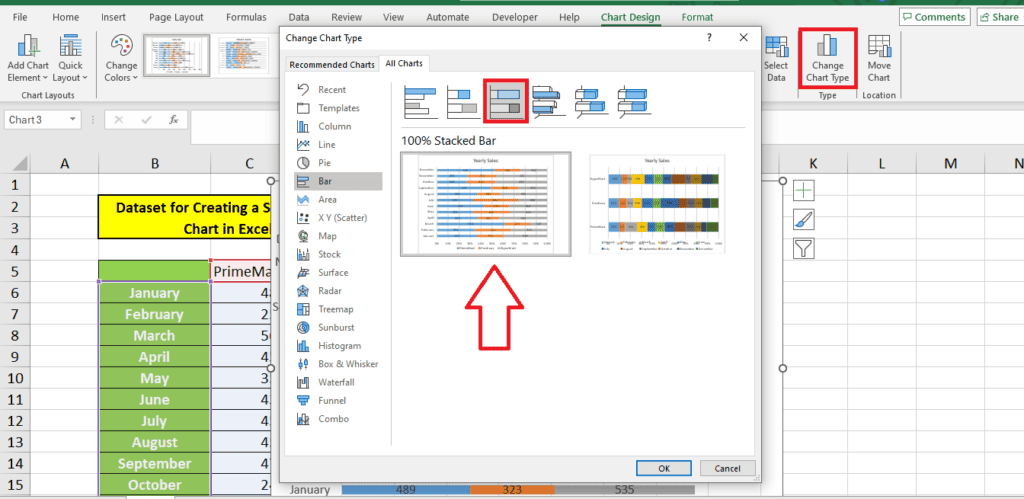This screenshot has height=499, width=1024.
Task: Open the File tab
Action: click(x=20, y=18)
